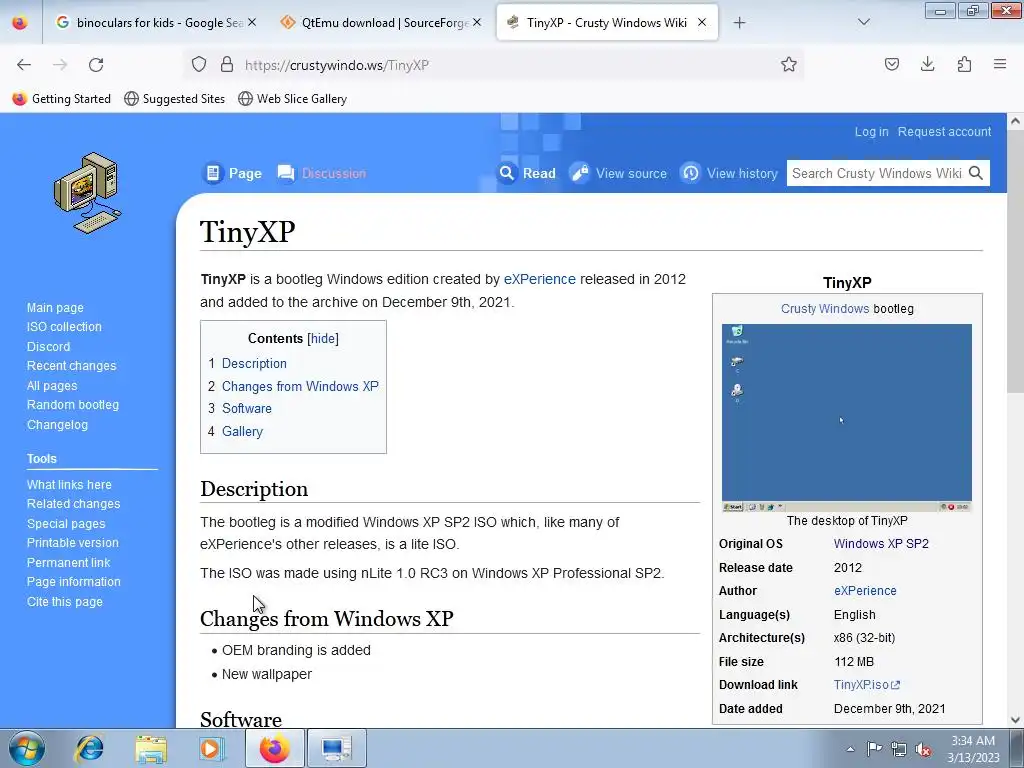Open the Printable version link
Viewport: 1024px width, 768px height.
(x=72, y=543)
